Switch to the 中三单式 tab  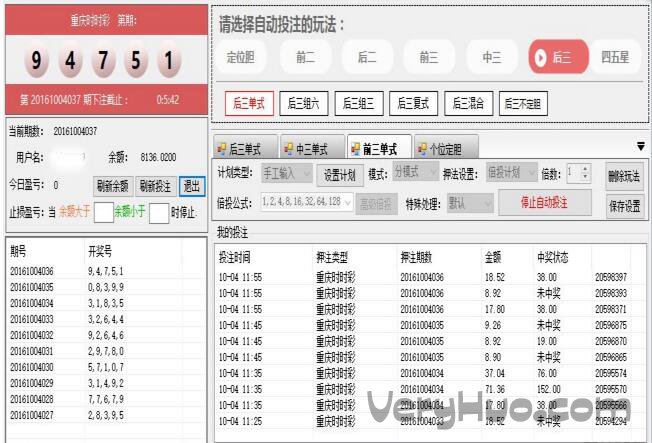point(313,146)
